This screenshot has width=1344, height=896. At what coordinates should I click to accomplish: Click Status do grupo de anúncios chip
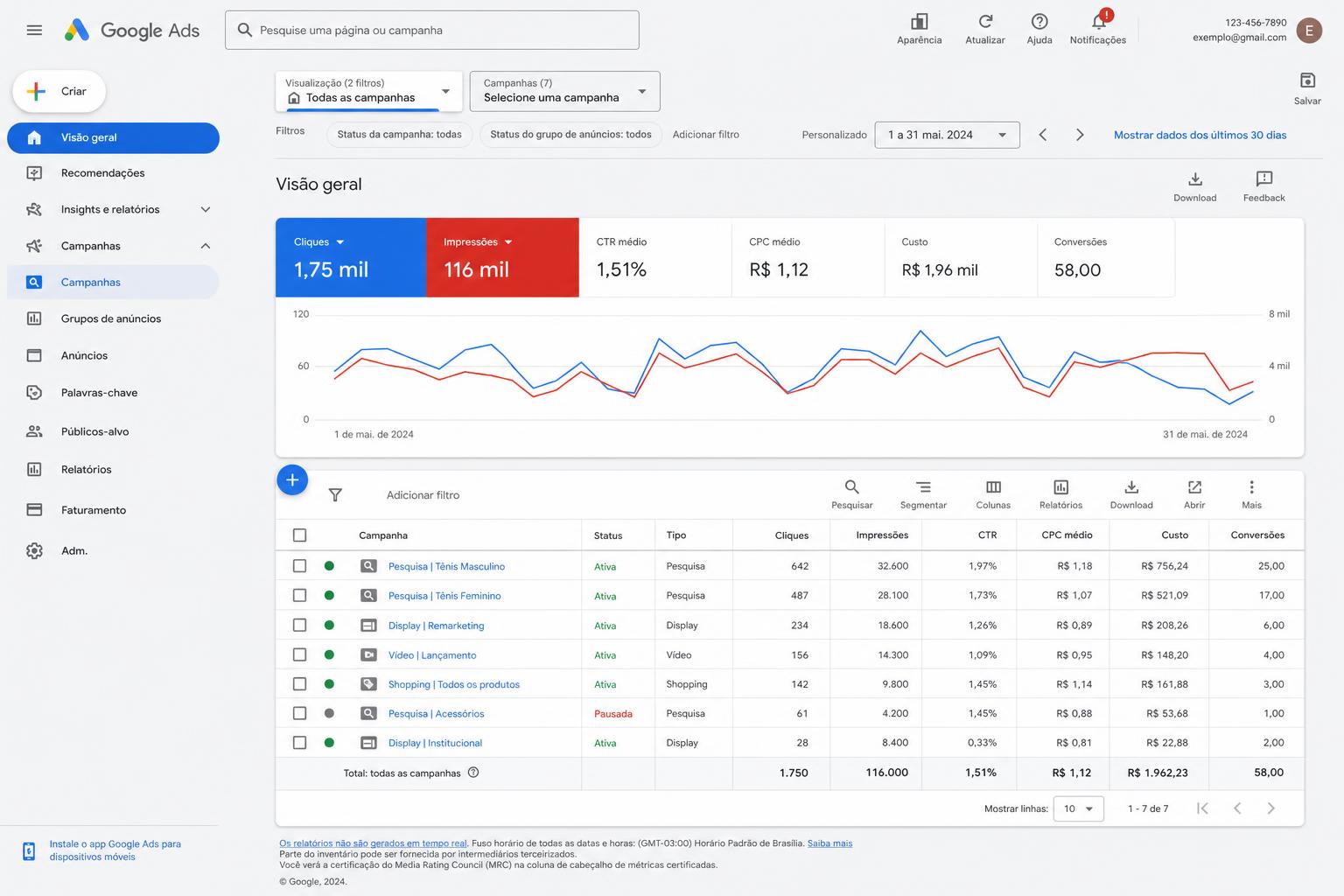570,135
